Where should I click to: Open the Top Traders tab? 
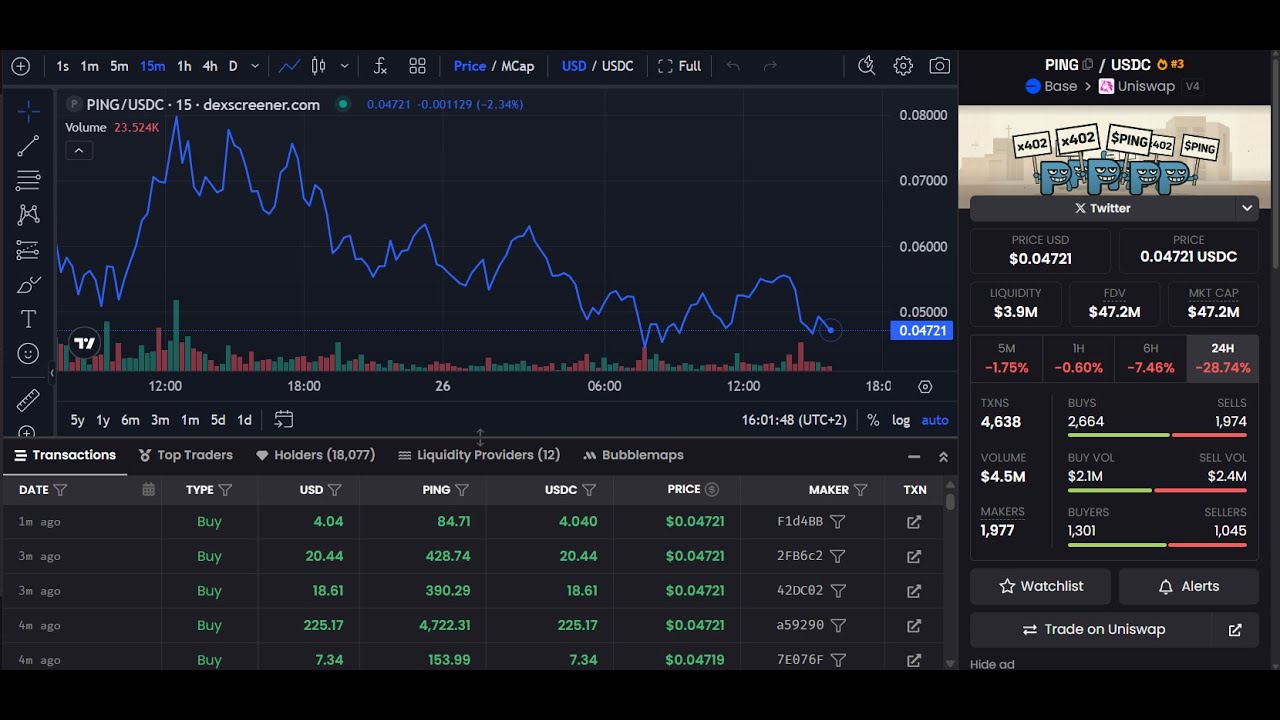click(x=186, y=455)
